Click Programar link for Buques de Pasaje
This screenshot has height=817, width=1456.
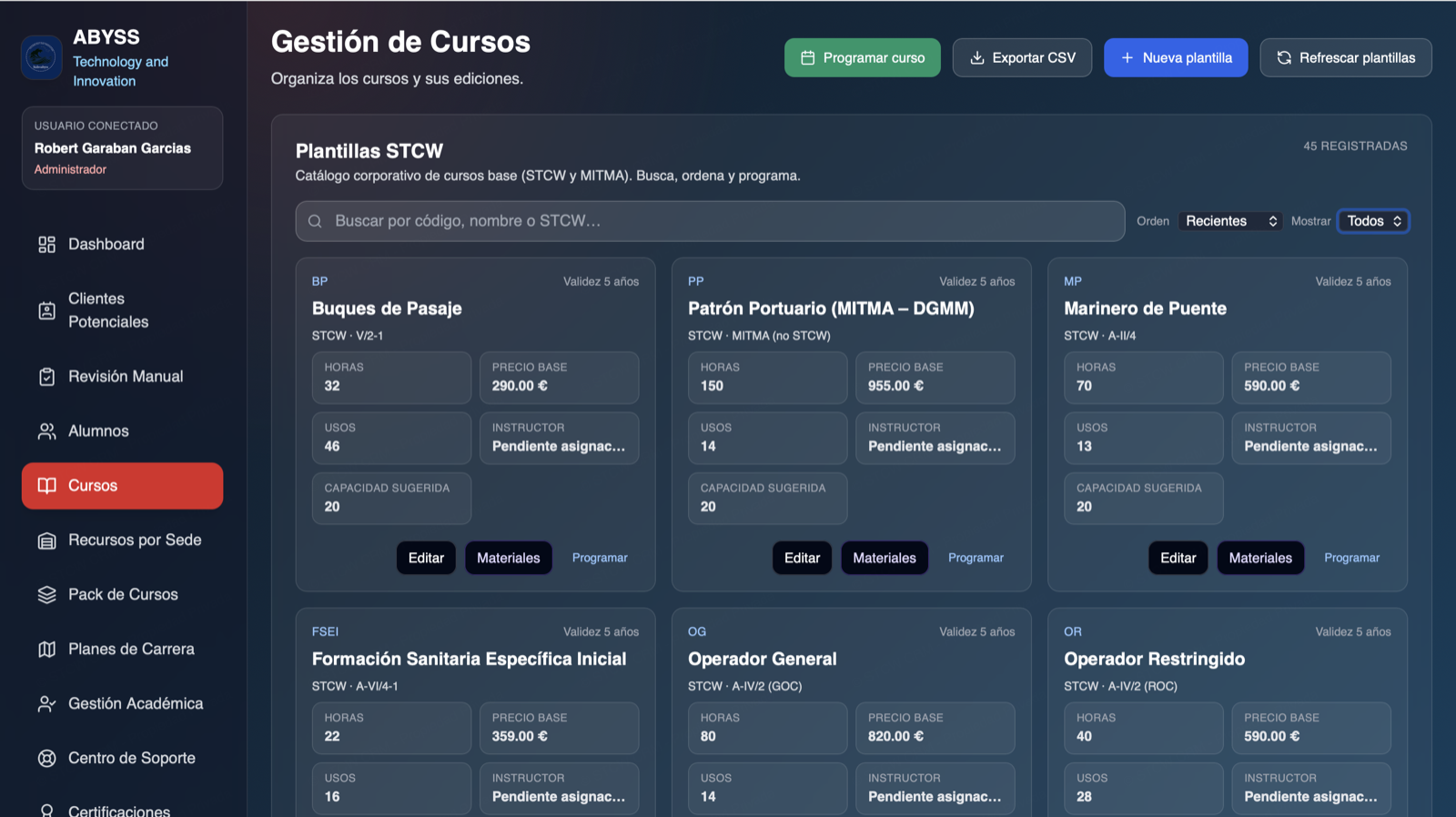[600, 558]
